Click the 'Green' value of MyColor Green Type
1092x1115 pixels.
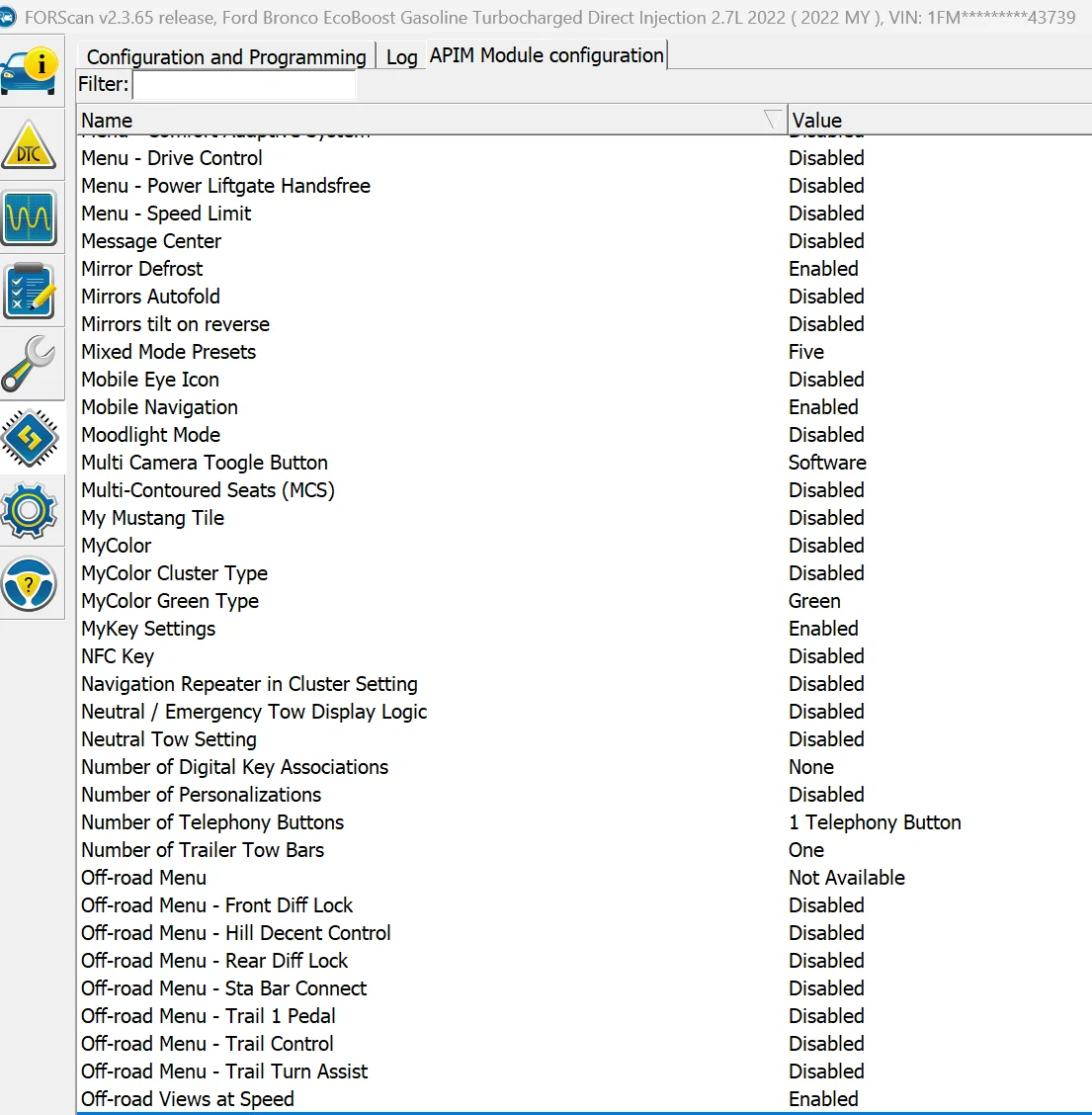coord(814,602)
